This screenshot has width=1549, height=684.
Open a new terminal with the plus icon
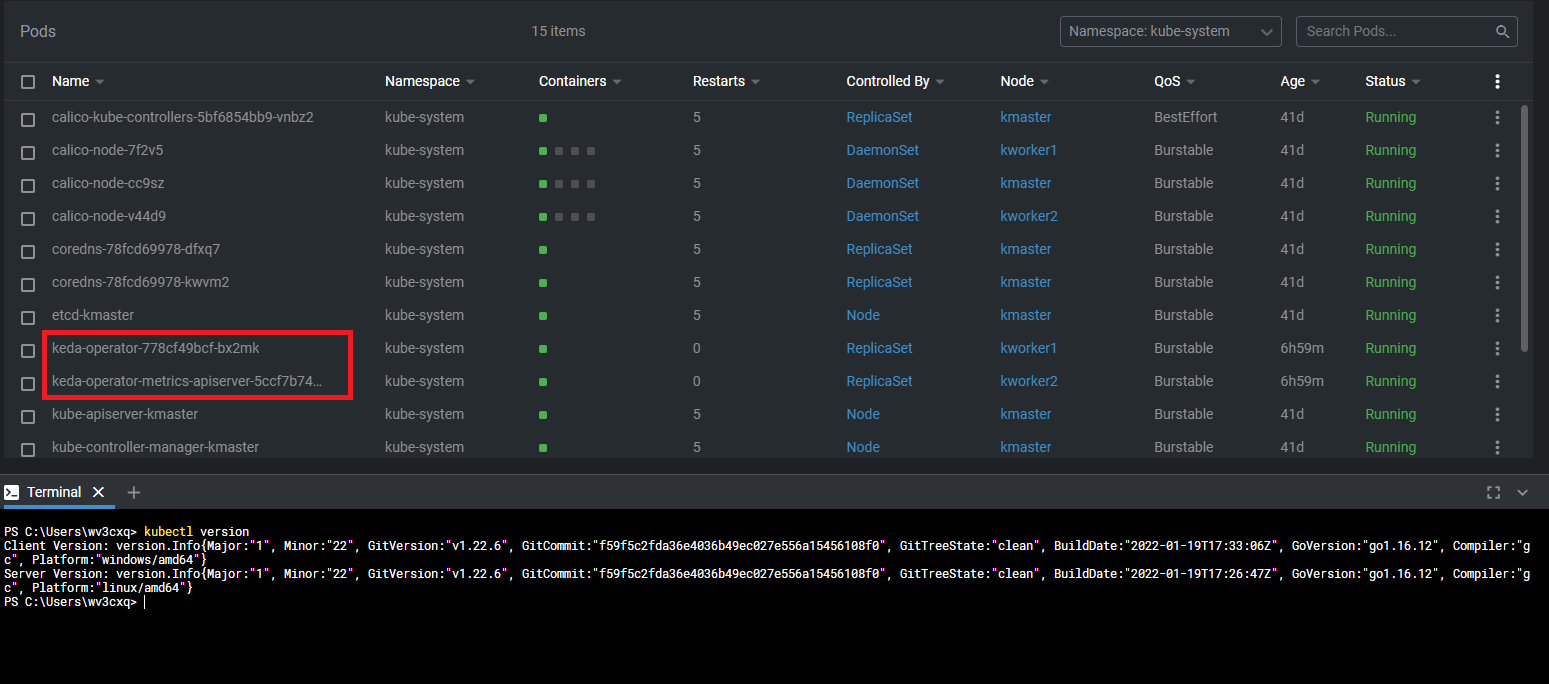pos(134,492)
